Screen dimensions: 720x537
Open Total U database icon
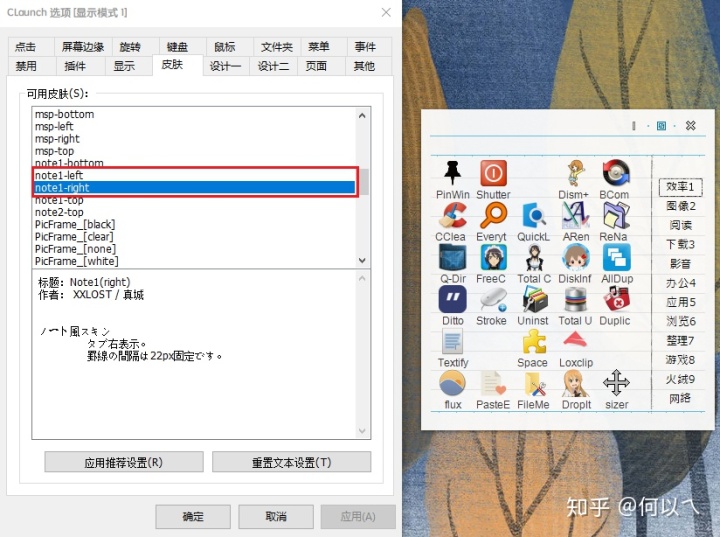[x=575, y=299]
